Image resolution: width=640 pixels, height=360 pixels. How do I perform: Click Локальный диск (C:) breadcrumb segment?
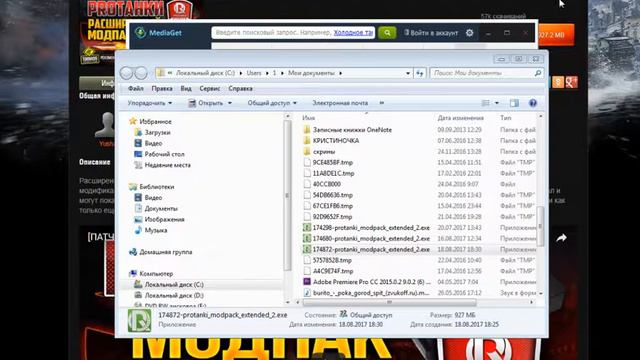coord(205,73)
